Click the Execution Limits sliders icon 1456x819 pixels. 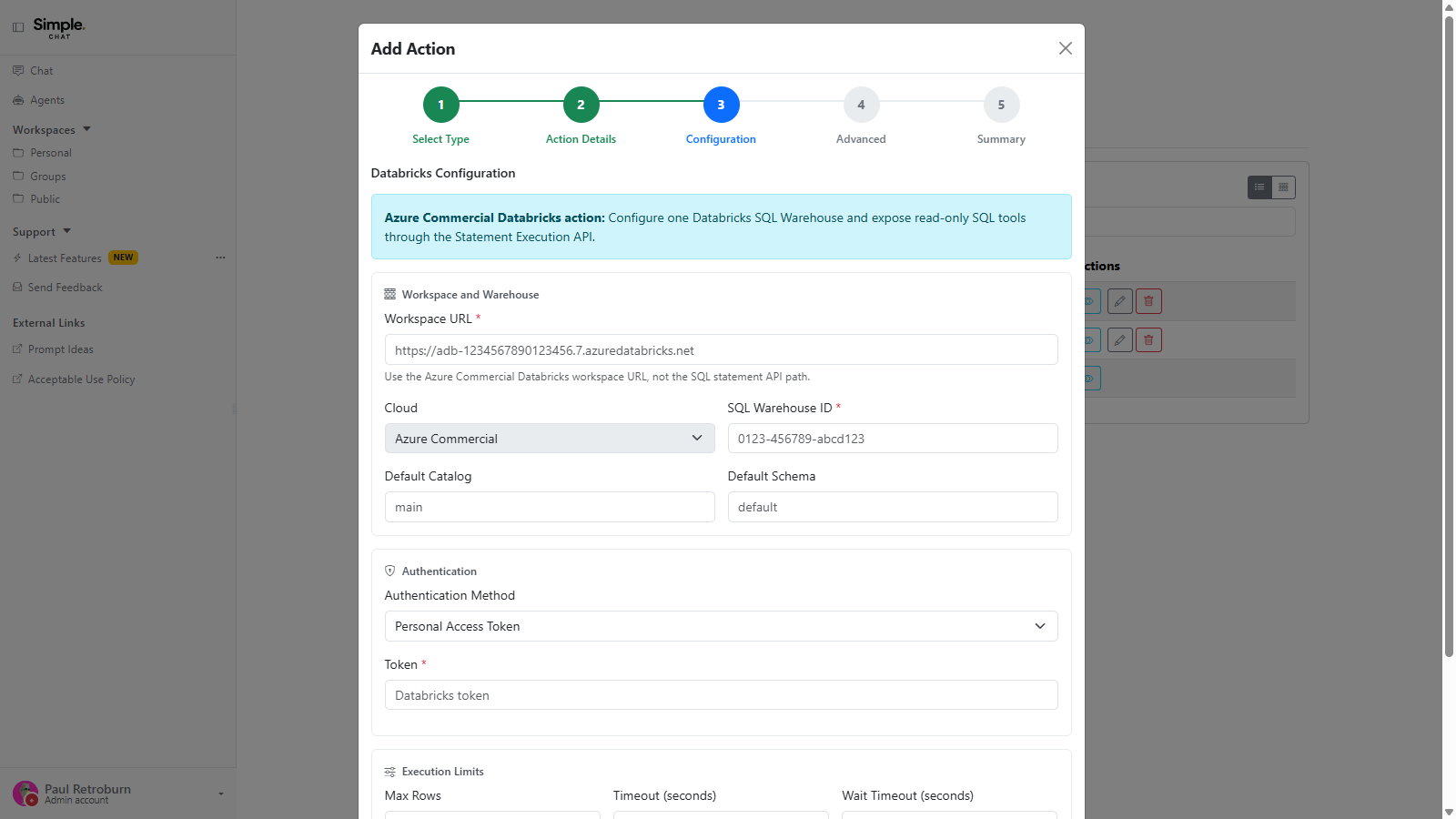pos(389,772)
